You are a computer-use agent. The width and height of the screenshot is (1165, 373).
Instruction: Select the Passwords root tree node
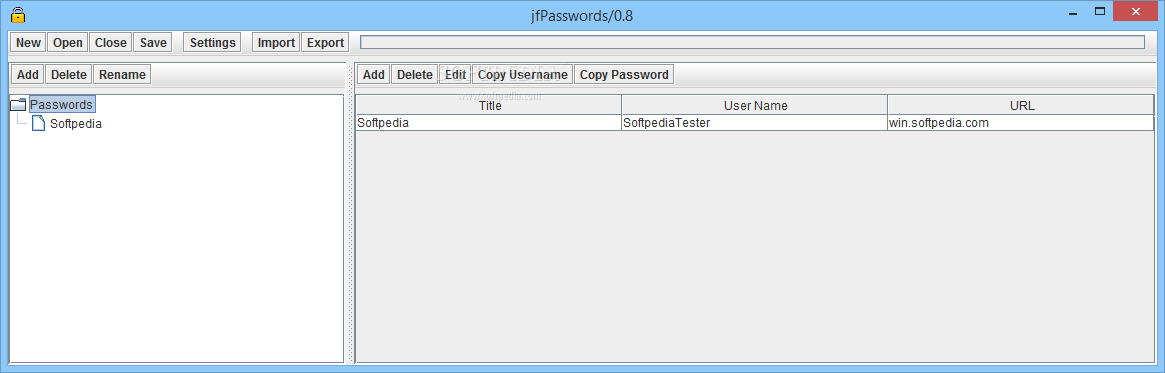click(62, 105)
